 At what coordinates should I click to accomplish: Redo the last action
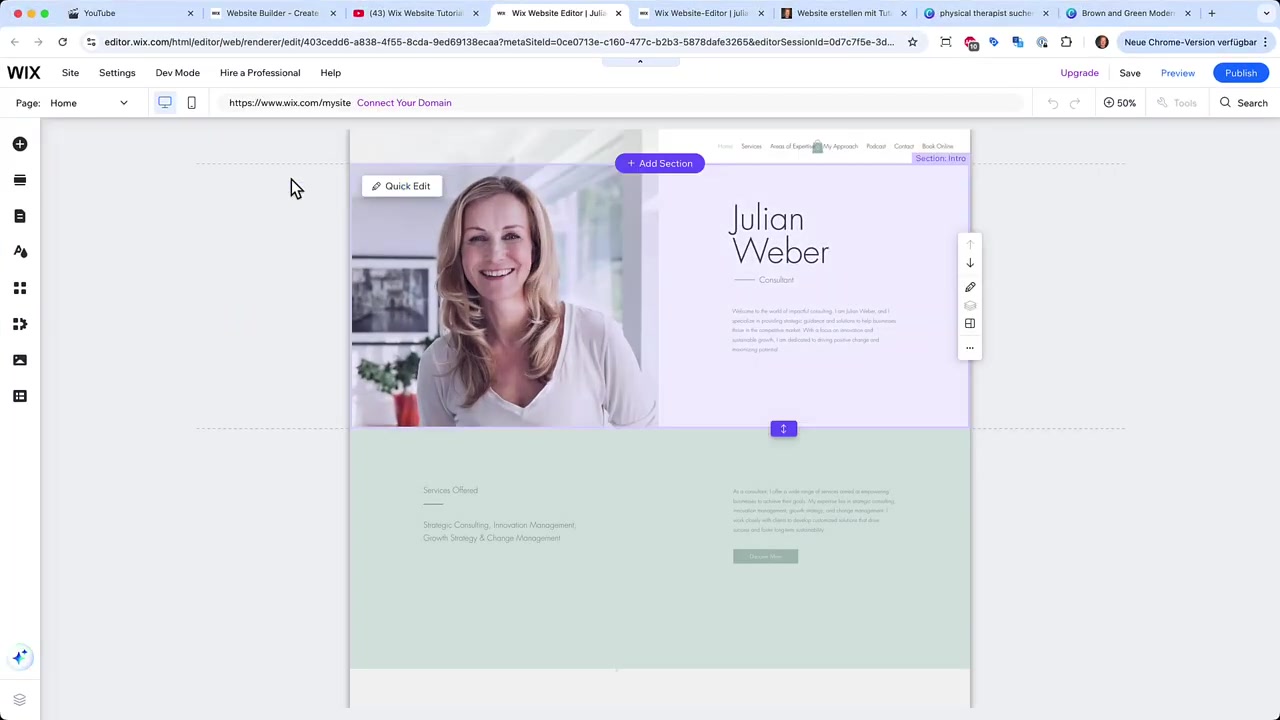point(1075,103)
